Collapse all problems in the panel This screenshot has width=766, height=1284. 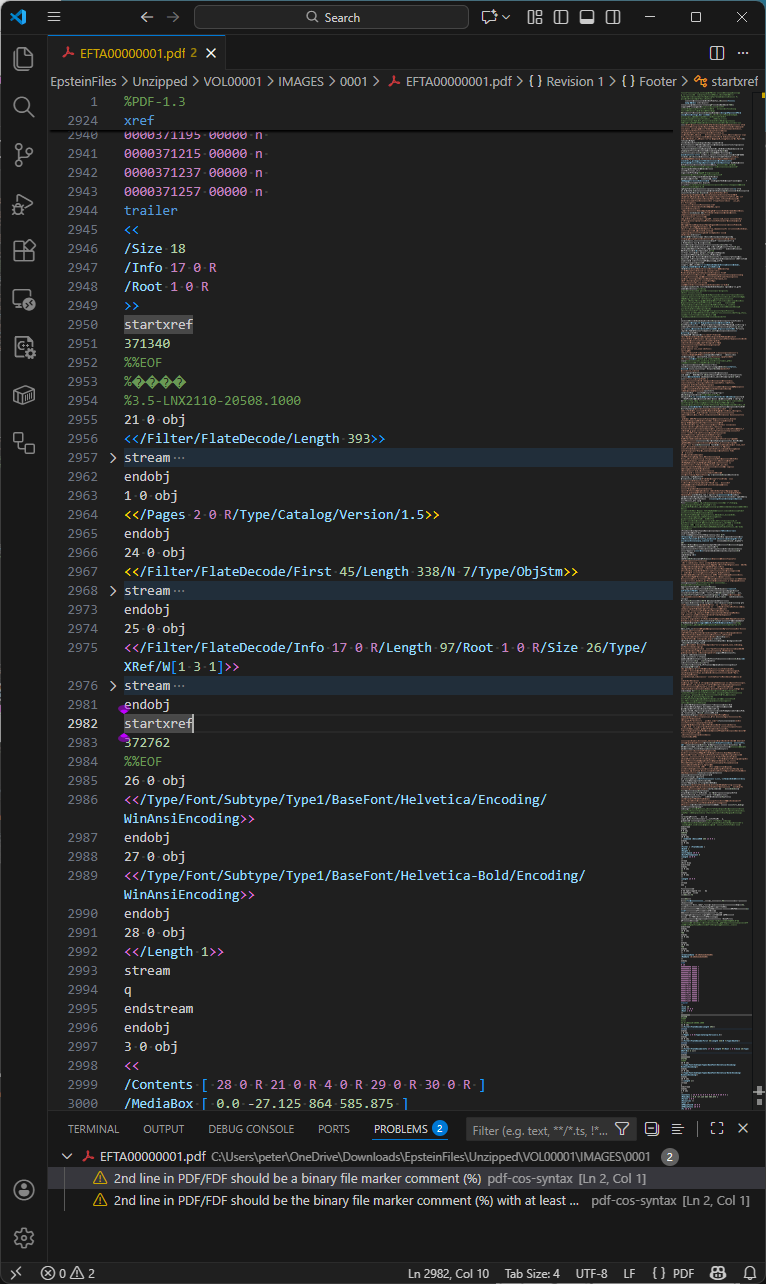652,1128
